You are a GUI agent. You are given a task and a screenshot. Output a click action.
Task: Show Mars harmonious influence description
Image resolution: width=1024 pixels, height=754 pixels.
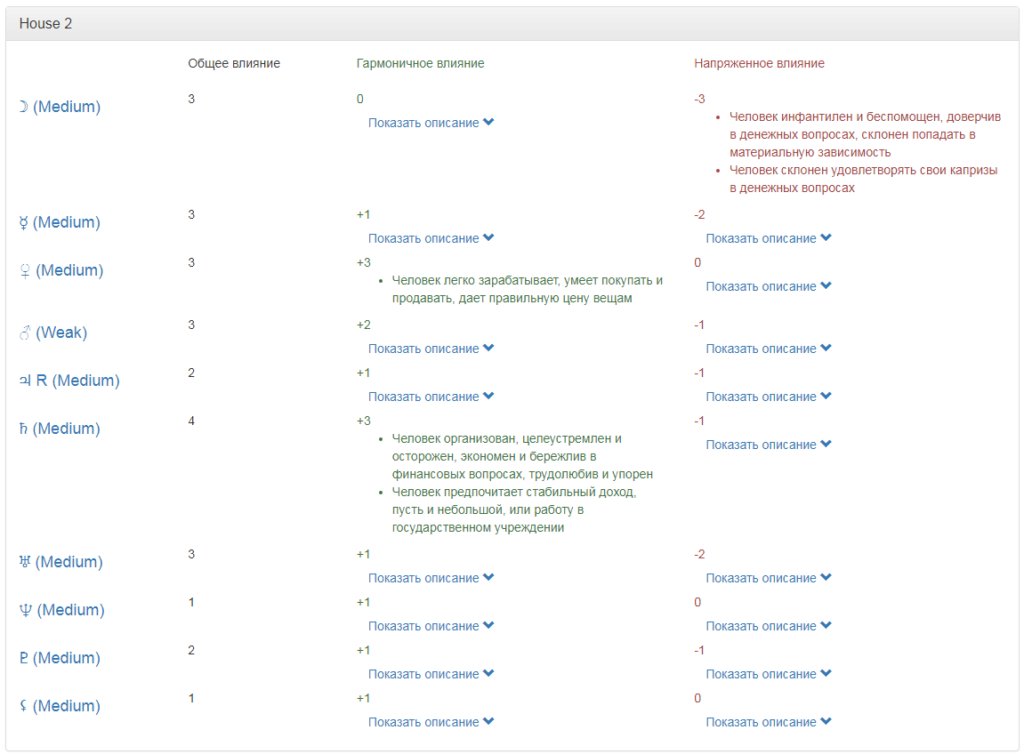point(431,348)
